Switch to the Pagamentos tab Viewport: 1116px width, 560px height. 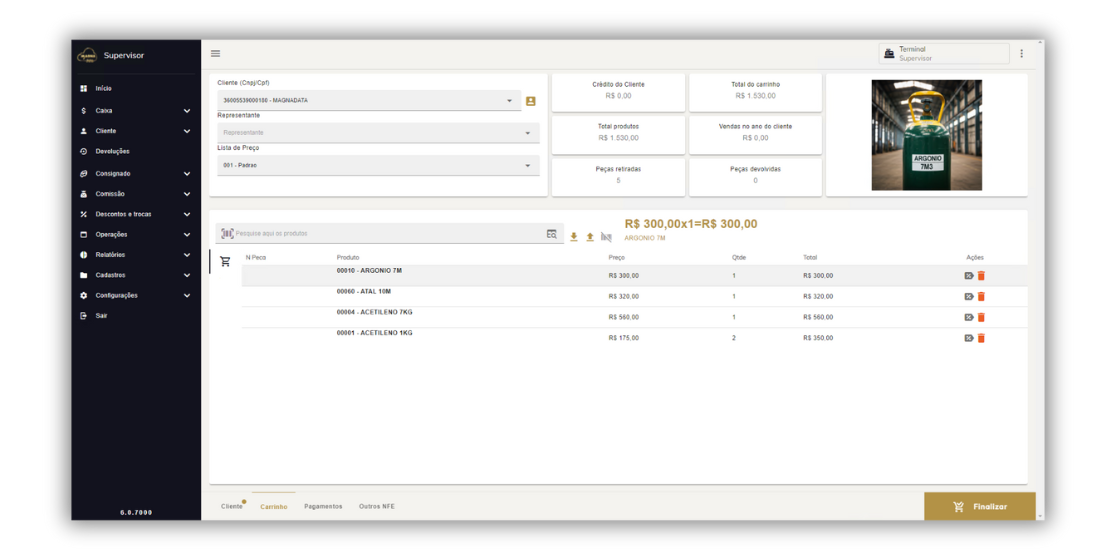323,507
